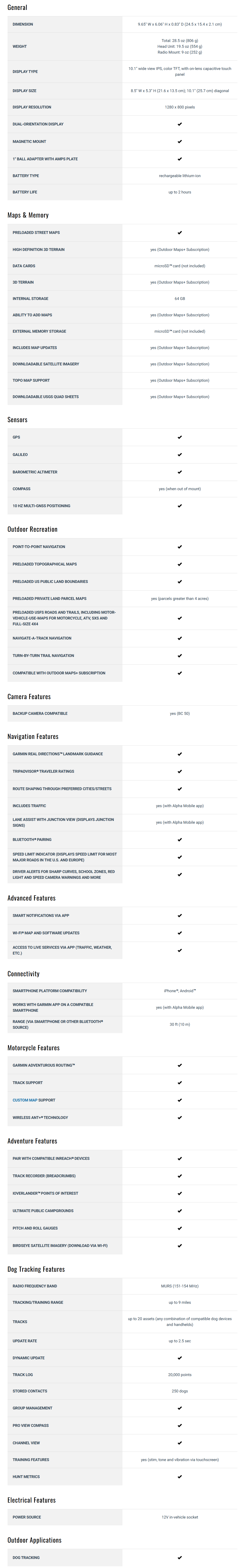Click the Backup Camera Compatible row label

[40, 713]
